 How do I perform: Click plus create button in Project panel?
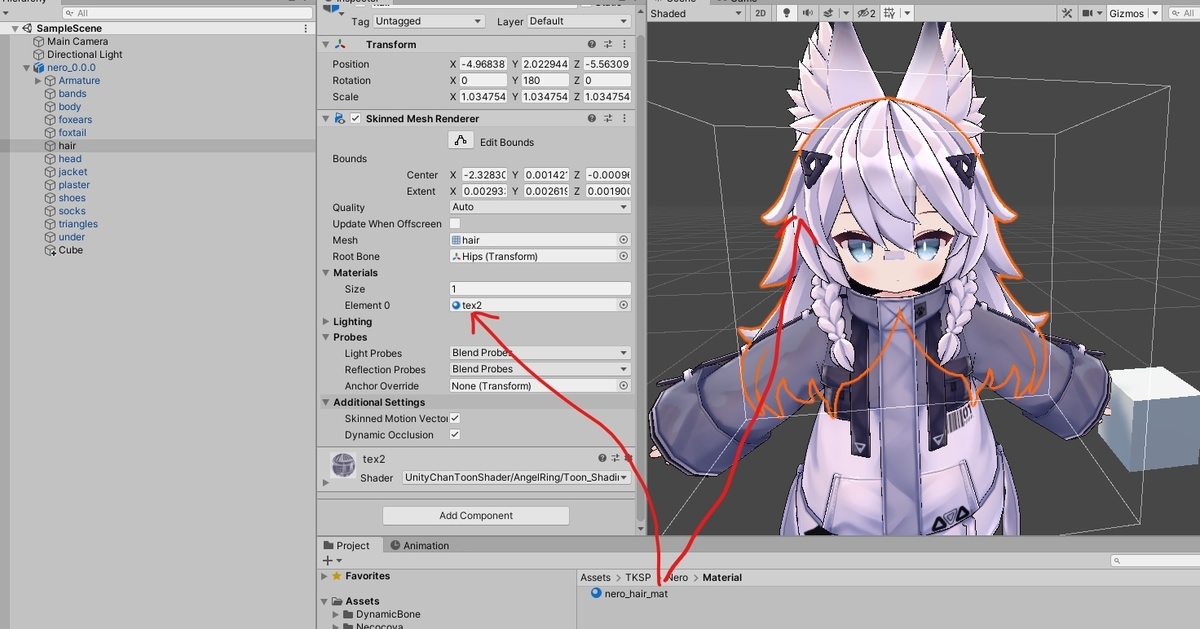327,561
